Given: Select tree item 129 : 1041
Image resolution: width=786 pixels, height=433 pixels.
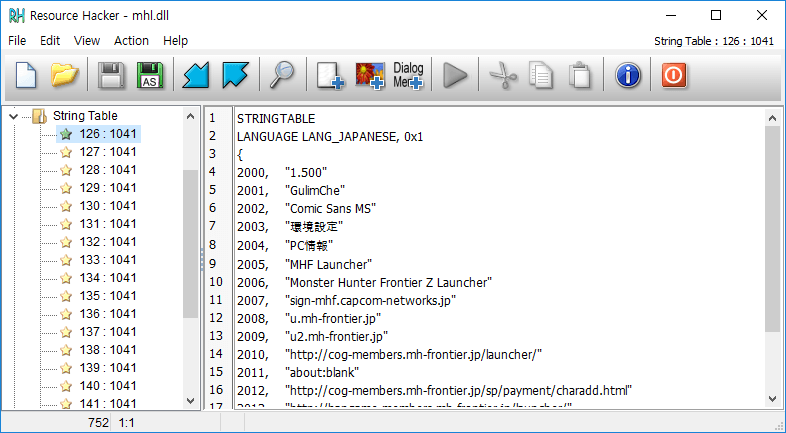Looking at the screenshot, I should [108, 188].
